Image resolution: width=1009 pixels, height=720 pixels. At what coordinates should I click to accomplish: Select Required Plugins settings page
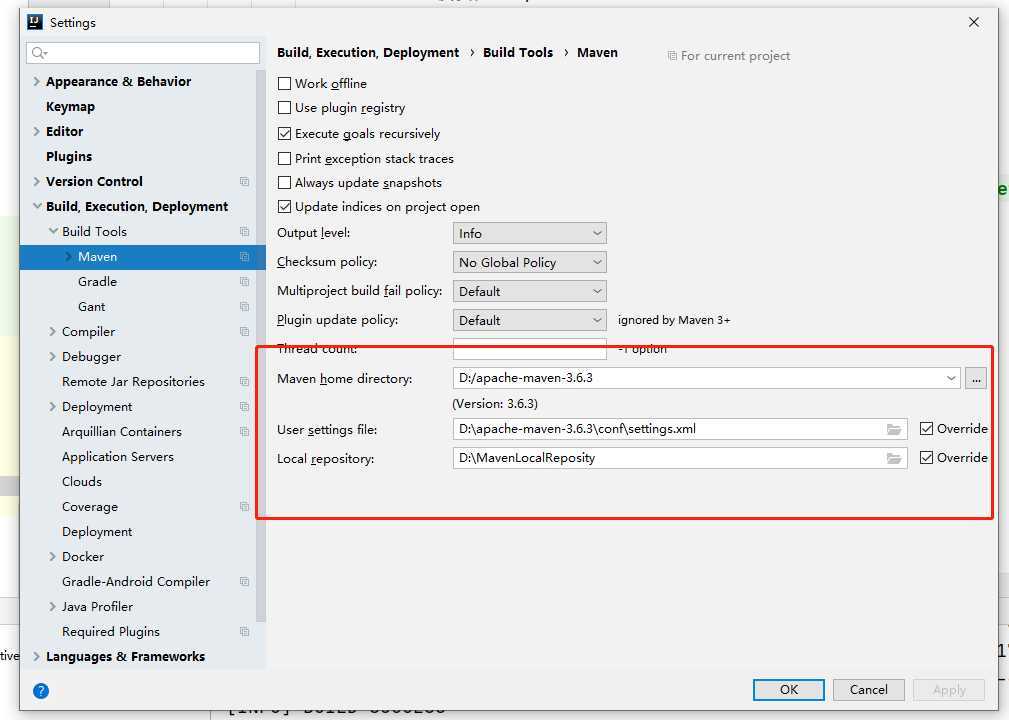coord(111,632)
